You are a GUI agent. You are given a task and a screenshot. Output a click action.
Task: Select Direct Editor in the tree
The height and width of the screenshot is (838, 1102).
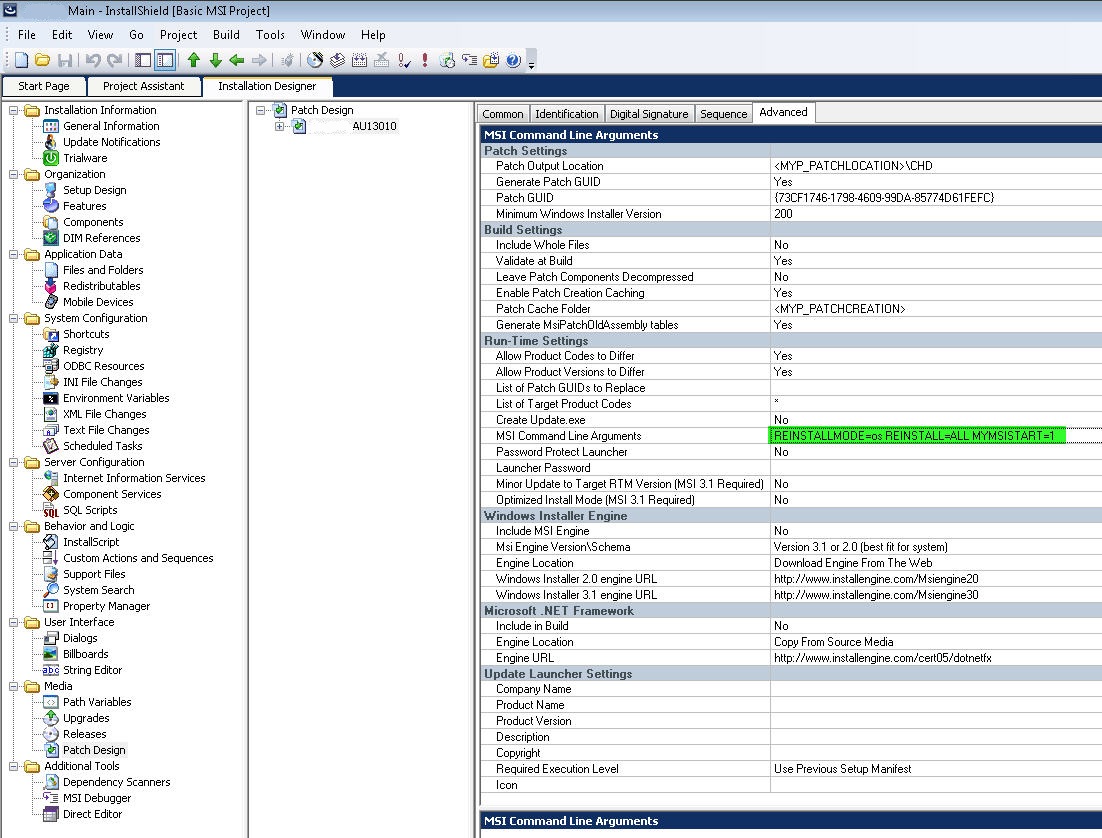pyautogui.click(x=92, y=814)
